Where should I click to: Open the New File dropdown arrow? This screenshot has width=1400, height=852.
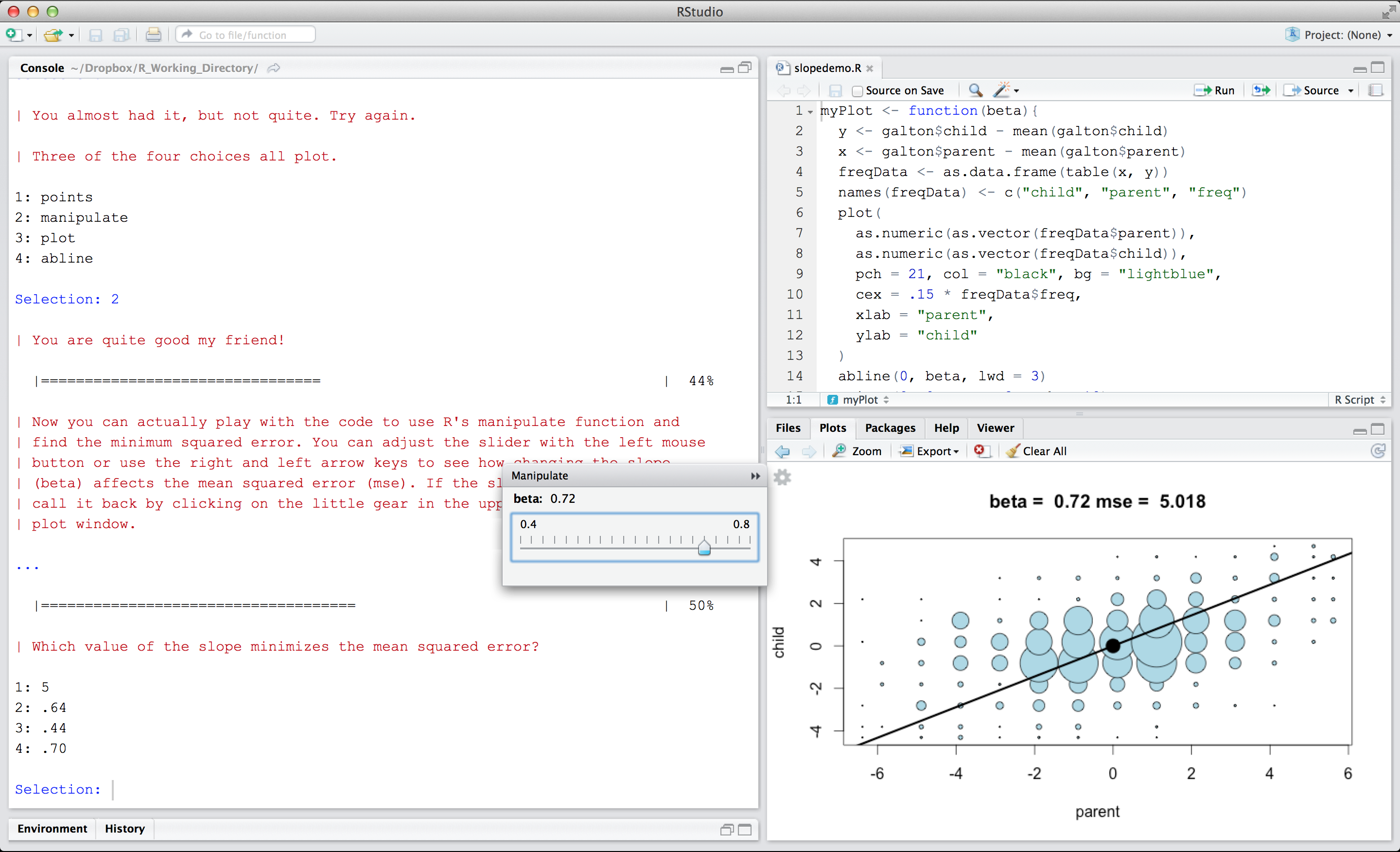[30, 35]
